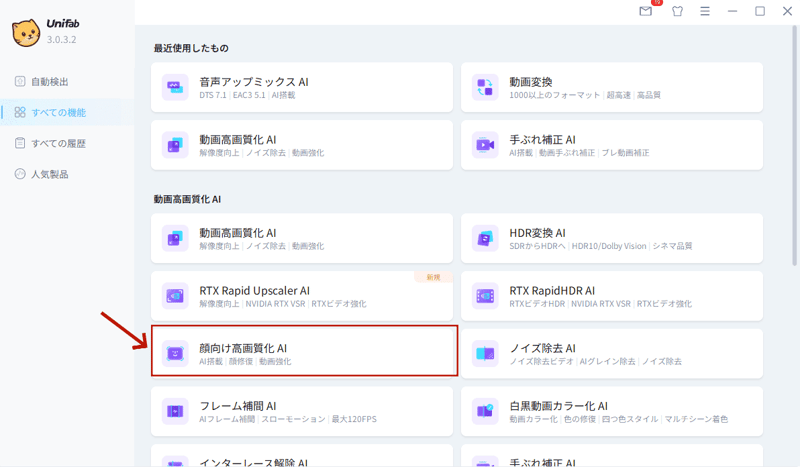Open すべての履歴 in the sidebar

[x=58, y=143]
